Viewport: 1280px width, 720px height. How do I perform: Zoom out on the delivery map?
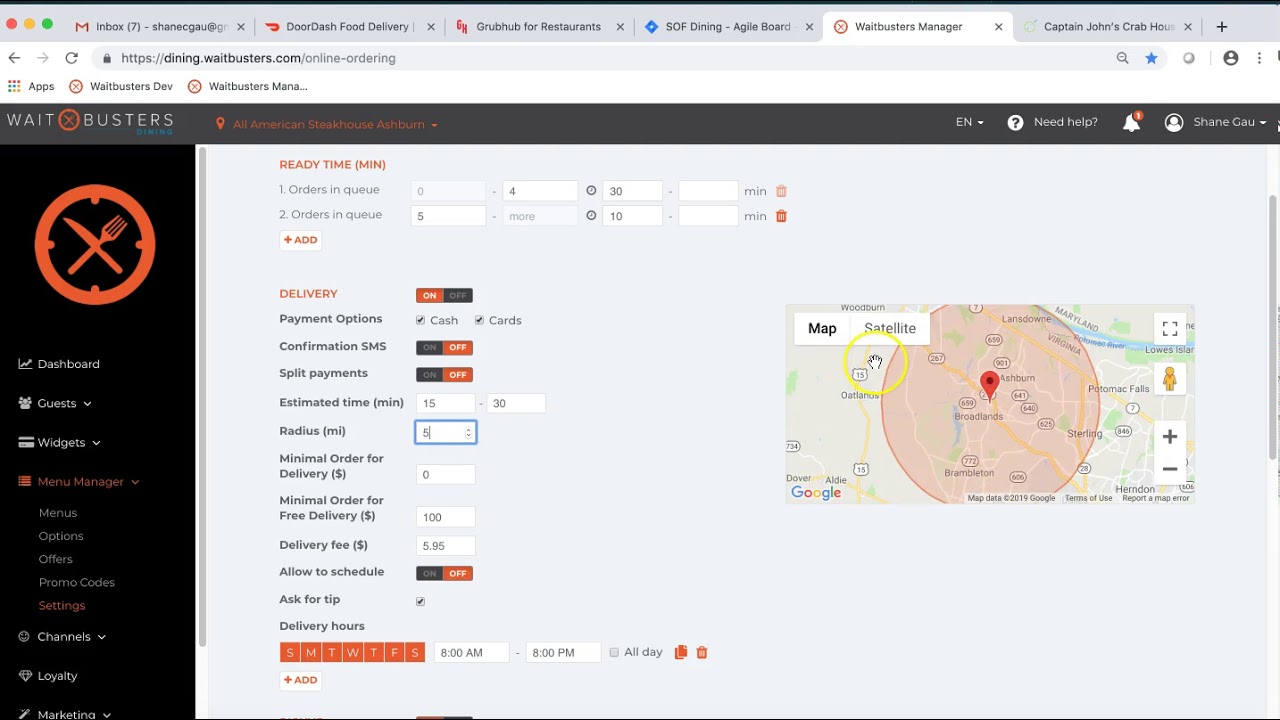1169,469
